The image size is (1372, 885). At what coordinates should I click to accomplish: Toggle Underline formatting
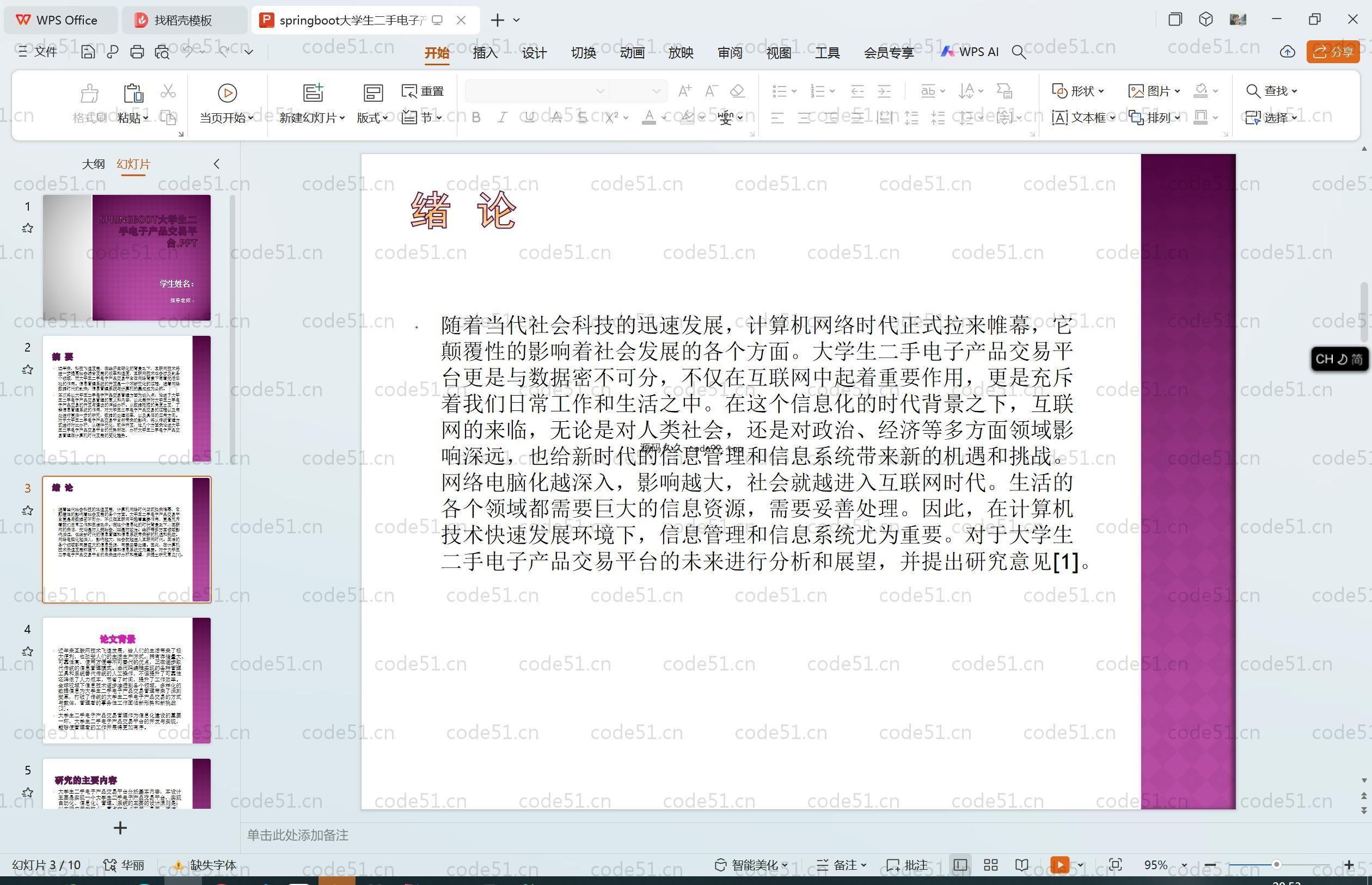[529, 118]
